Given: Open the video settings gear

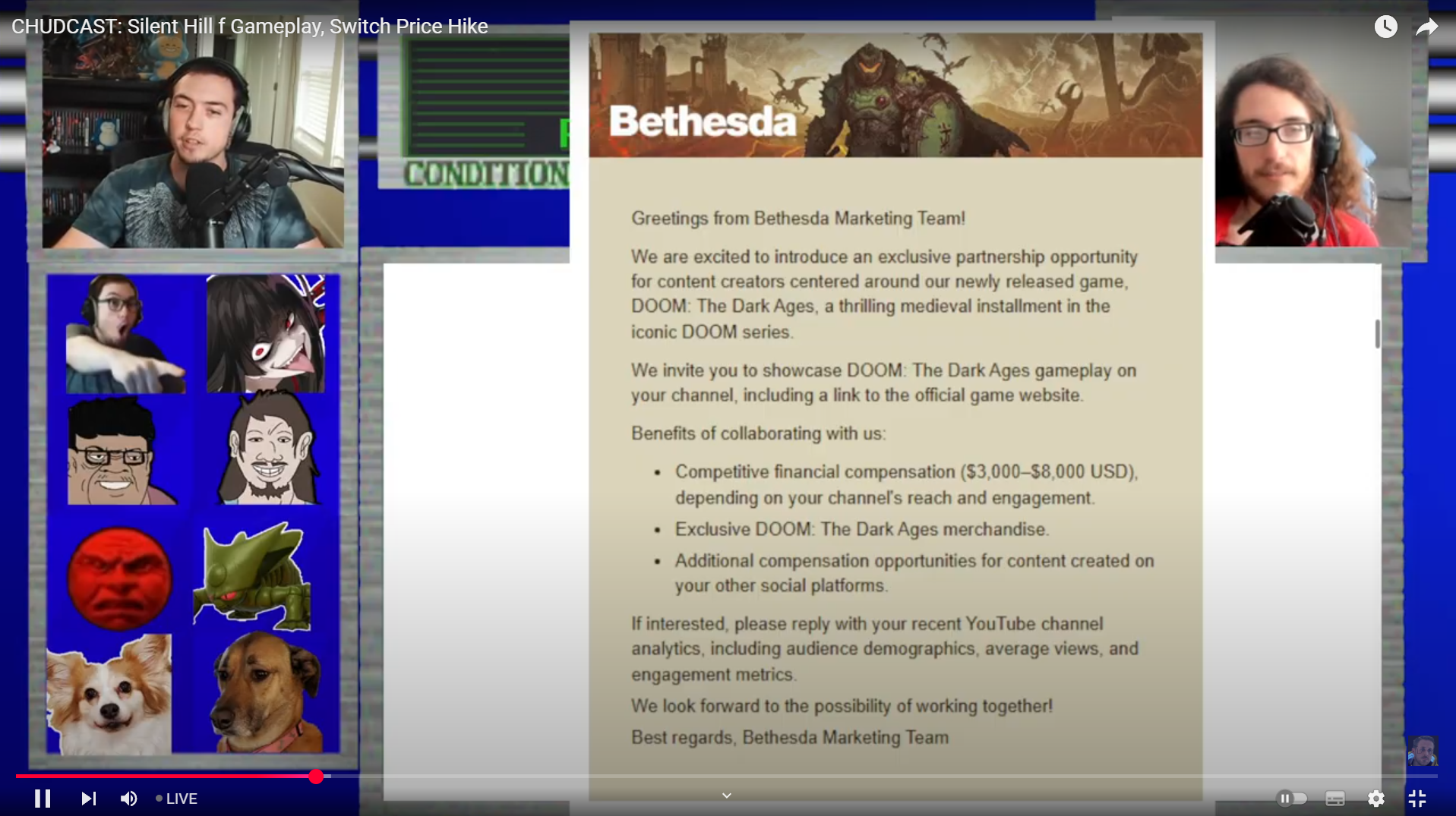Looking at the screenshot, I should click(1375, 799).
